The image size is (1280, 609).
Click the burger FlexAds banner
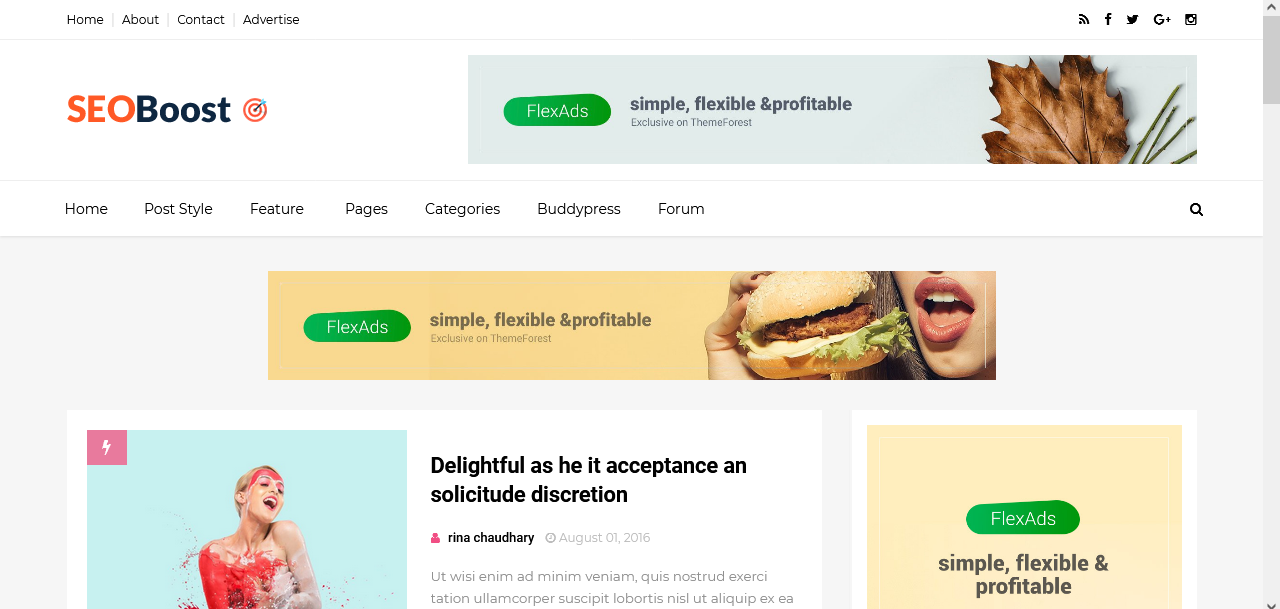pos(632,325)
